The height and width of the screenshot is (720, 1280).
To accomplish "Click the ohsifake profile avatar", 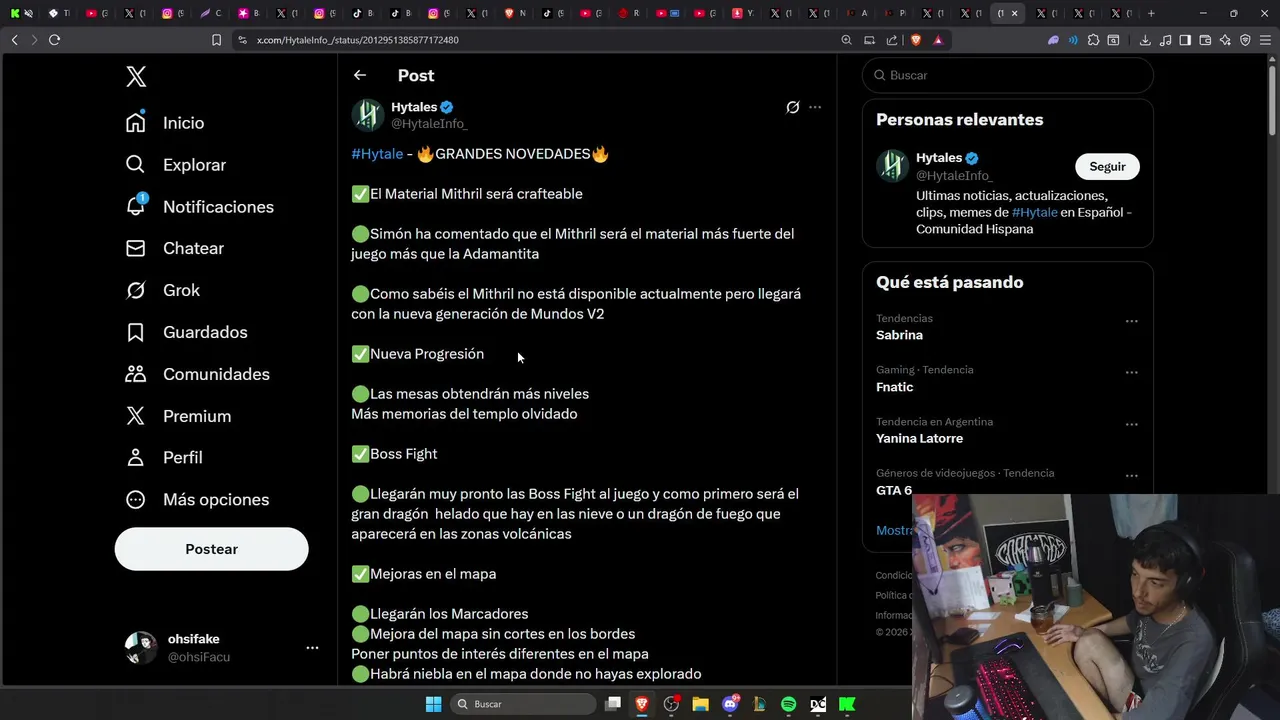I will [x=141, y=648].
